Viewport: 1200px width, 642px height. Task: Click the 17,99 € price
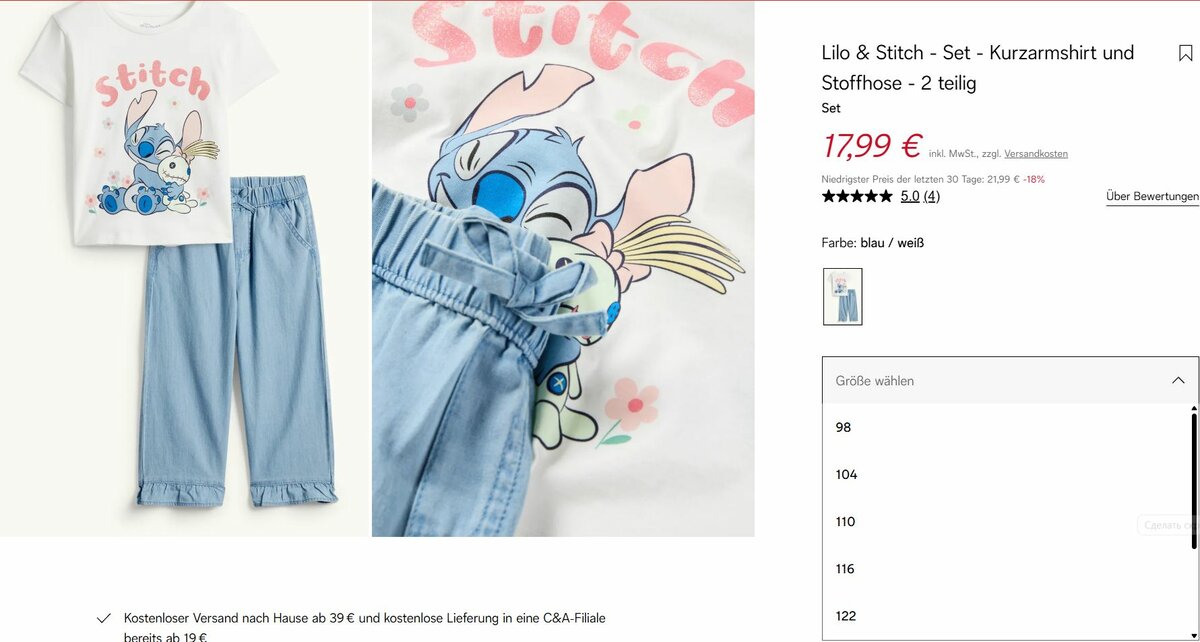pos(871,146)
